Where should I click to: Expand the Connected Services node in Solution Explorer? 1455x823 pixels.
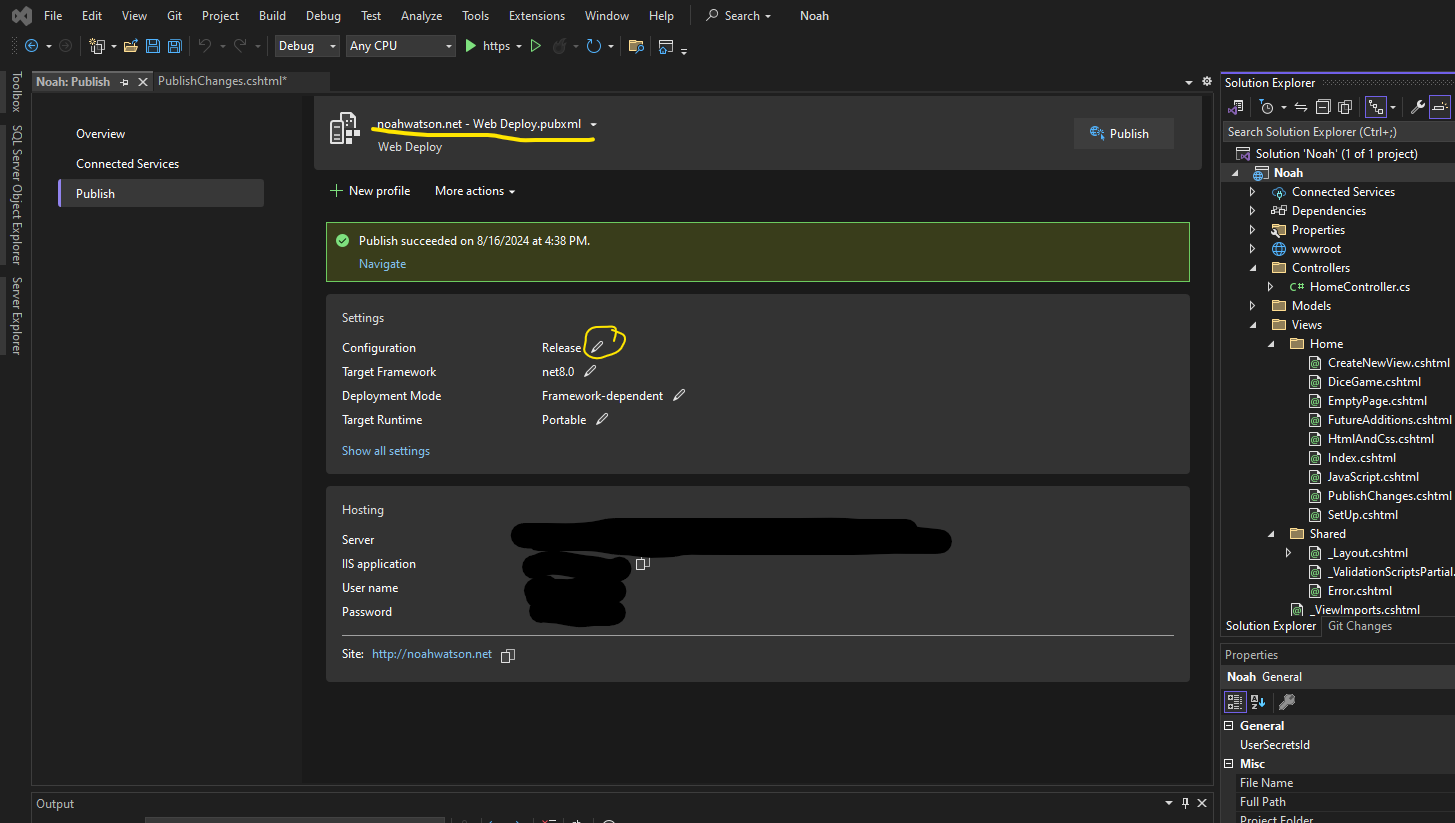(1252, 192)
